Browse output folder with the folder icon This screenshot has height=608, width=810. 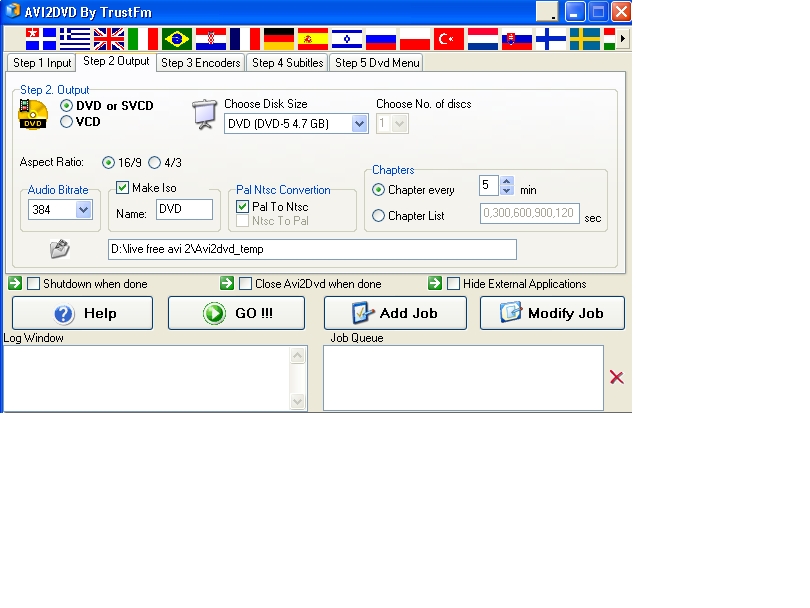coord(60,248)
